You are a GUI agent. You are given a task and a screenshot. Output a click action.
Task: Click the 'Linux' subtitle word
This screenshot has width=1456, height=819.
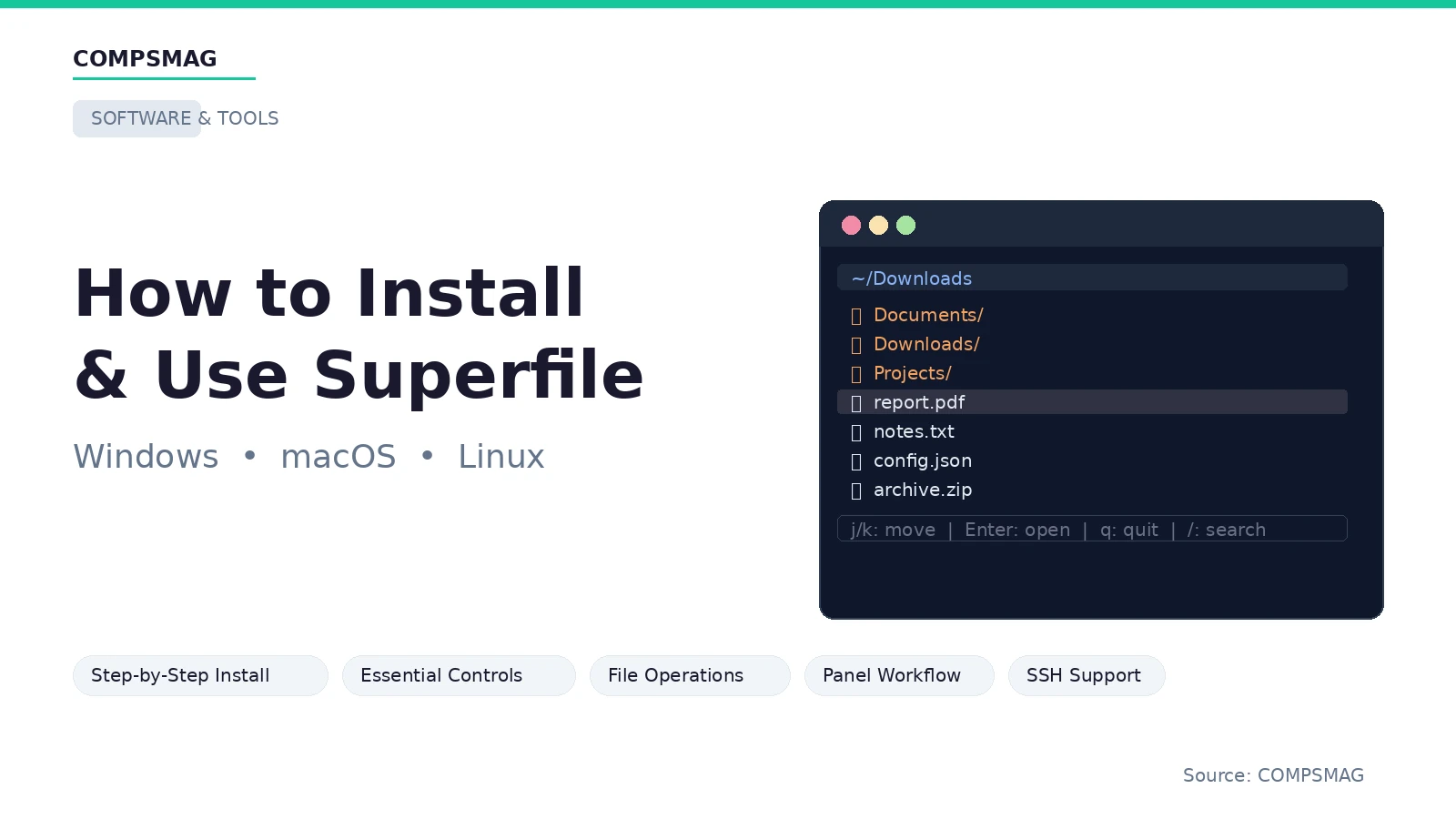501,456
